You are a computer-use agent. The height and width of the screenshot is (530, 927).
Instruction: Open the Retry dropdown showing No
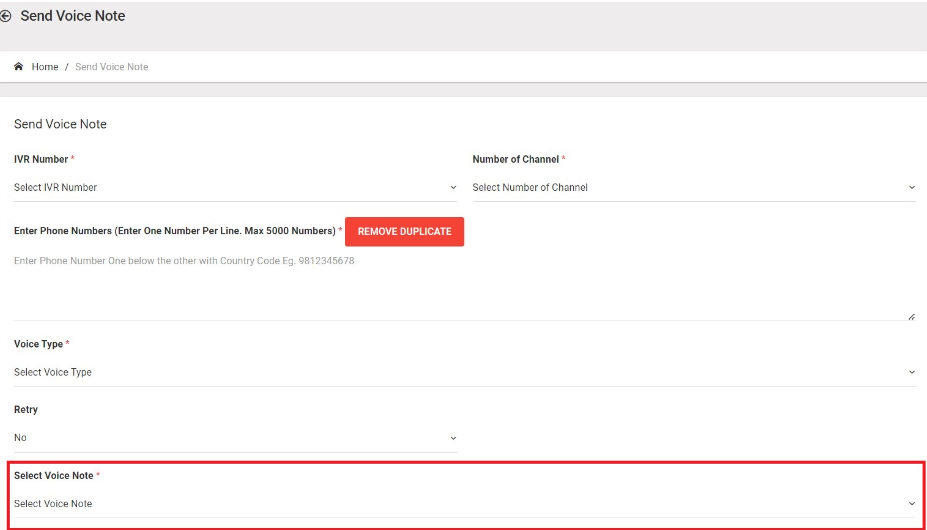coord(235,438)
